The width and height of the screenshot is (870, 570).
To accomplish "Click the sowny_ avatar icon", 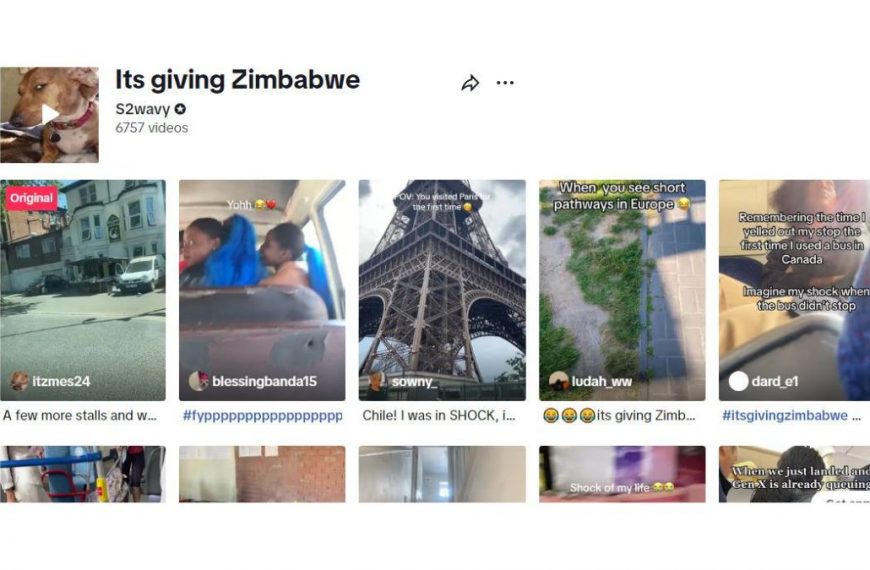I will pyautogui.click(x=378, y=381).
